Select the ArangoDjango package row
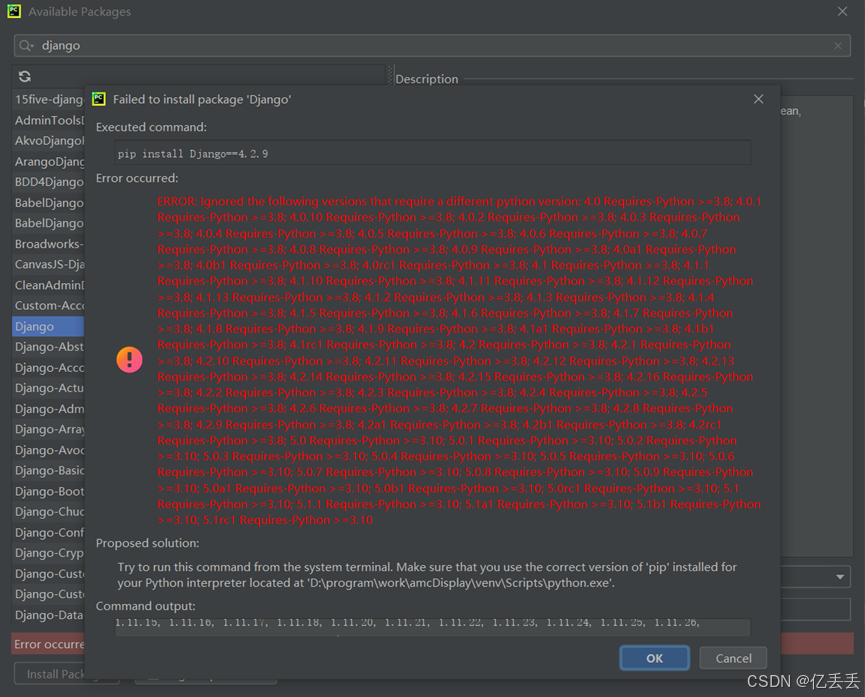Screen dimensions: 865x697 (x=49, y=161)
